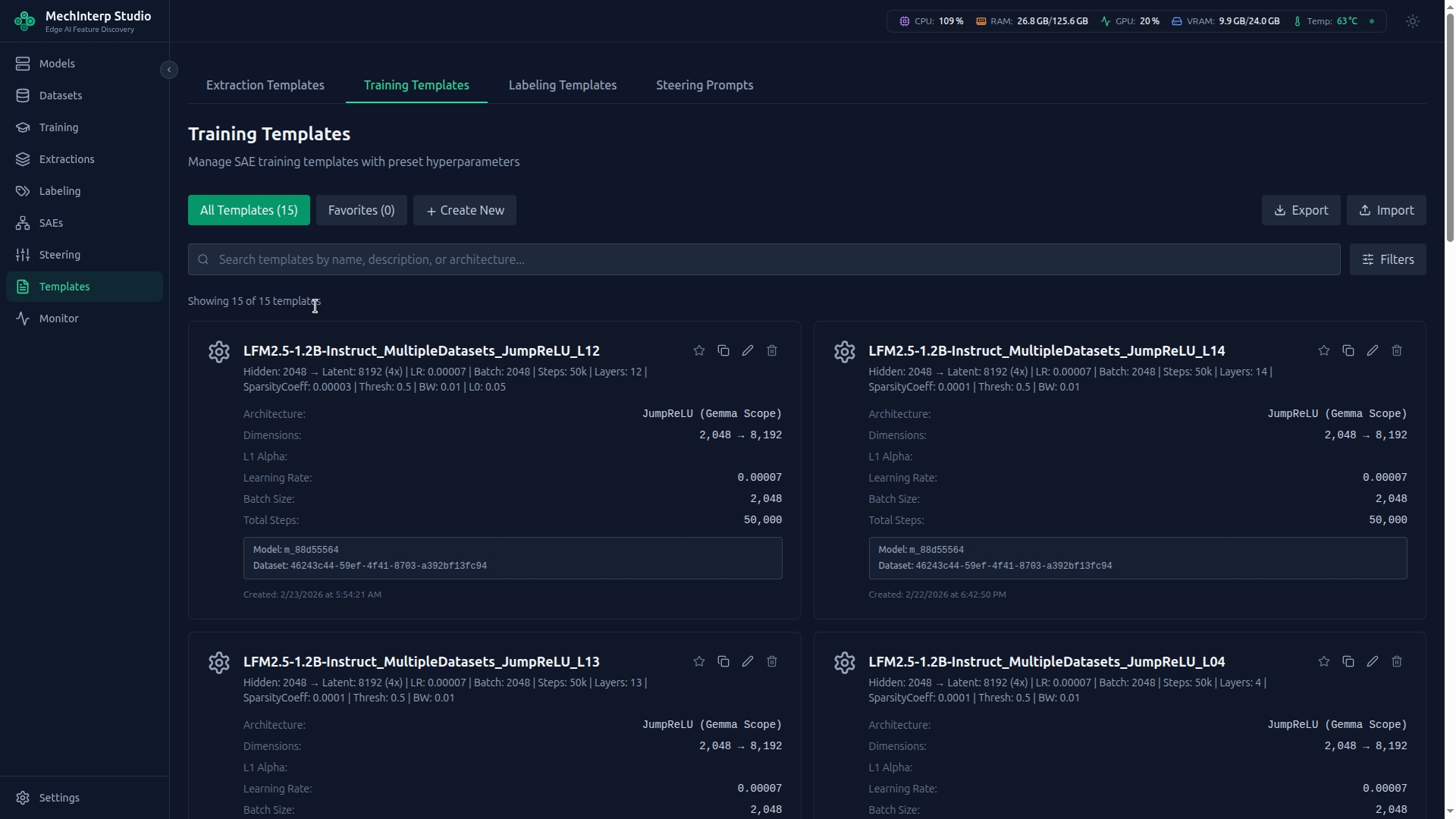This screenshot has height=819, width=1456.
Task: Mark JumpReLU_L13 template as favorite
Action: click(x=698, y=661)
